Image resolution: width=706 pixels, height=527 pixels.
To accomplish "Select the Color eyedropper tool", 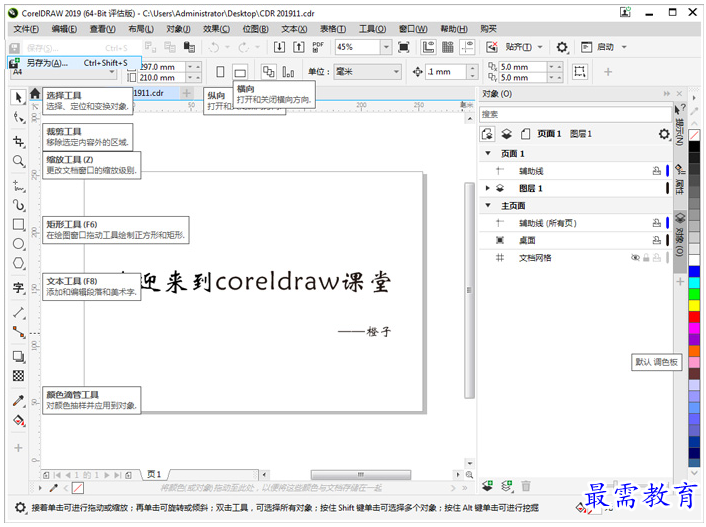I will 18,400.
